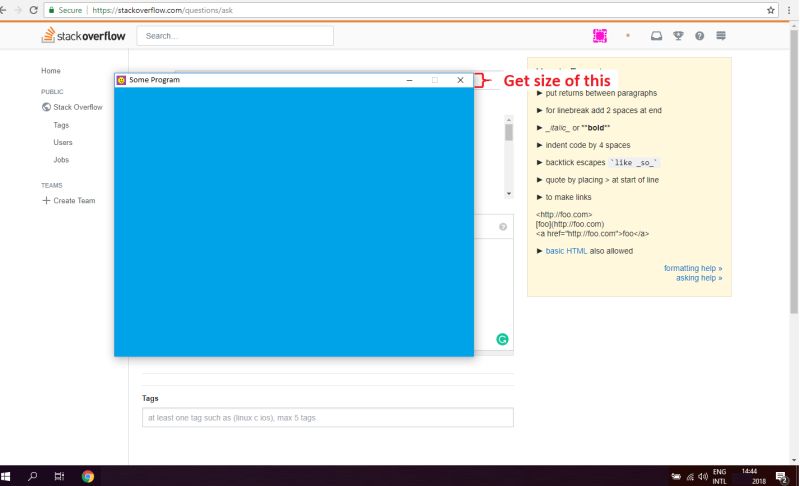Click the browser forward arrow
Screen dimensions: 800x486
click(18, 10)
